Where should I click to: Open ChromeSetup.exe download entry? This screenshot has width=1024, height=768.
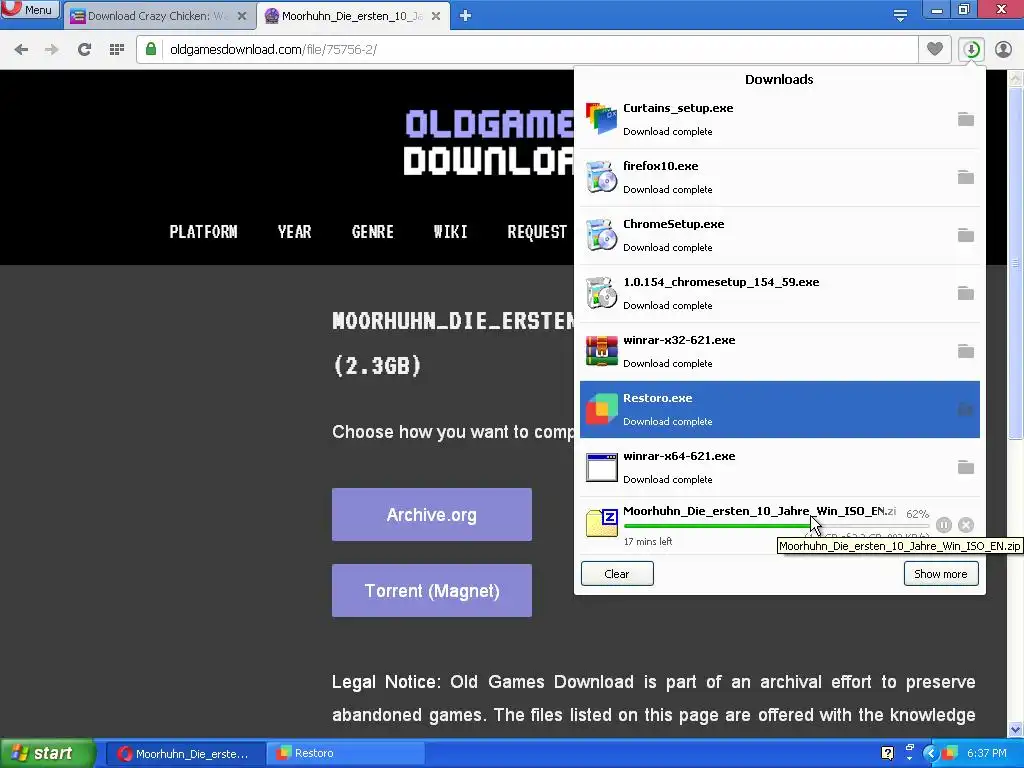click(780, 236)
